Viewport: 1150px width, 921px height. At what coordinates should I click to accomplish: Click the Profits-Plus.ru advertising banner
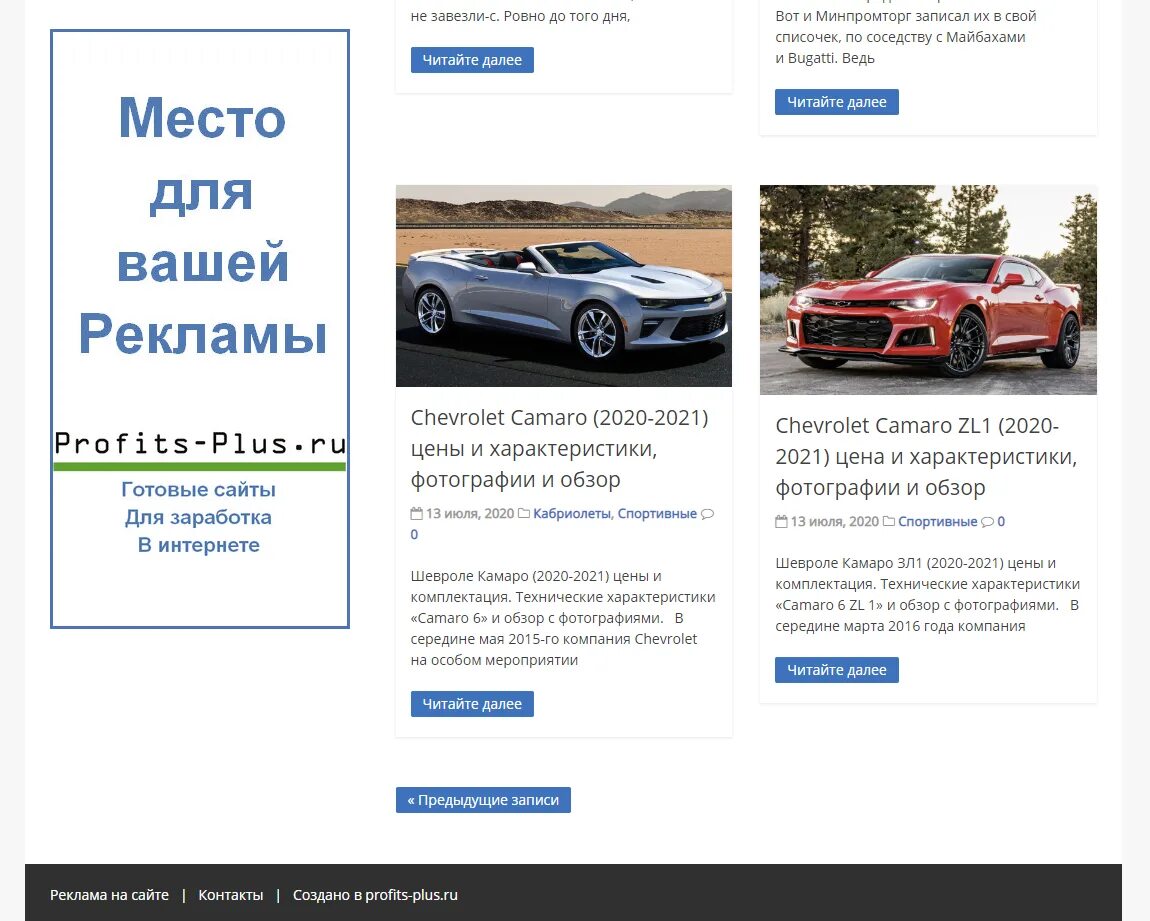point(199,329)
